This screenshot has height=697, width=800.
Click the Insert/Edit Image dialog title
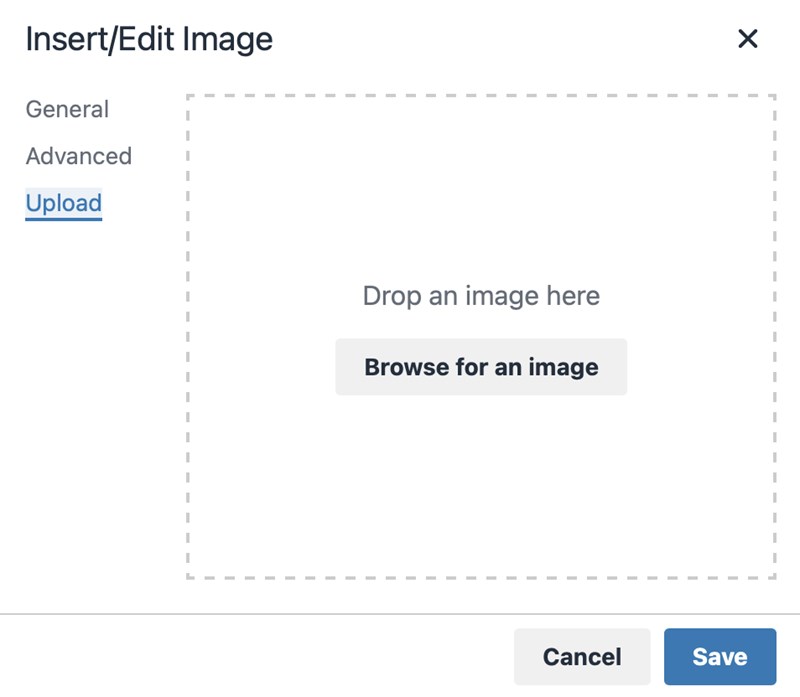click(x=149, y=39)
